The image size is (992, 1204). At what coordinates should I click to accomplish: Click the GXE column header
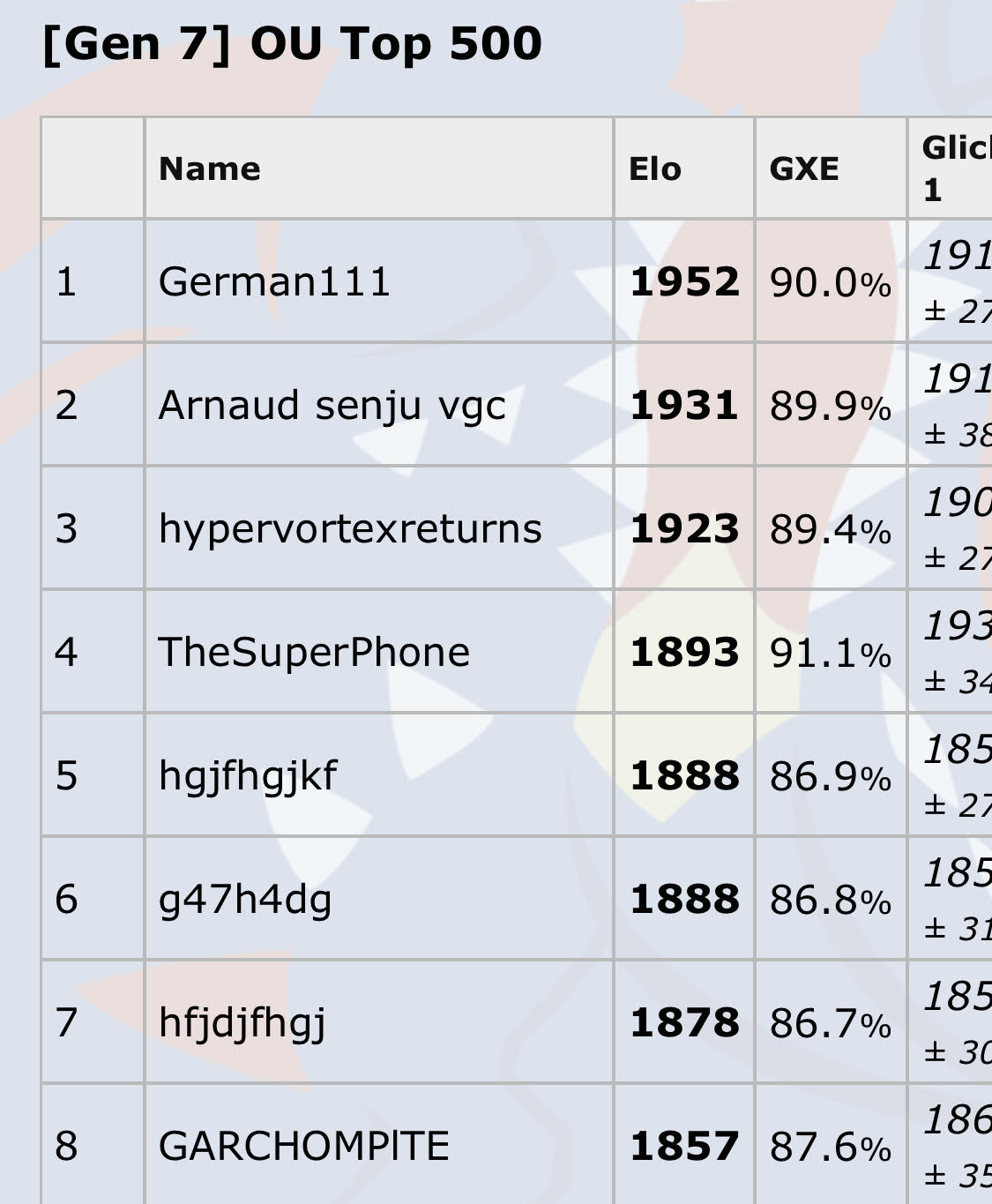804,168
